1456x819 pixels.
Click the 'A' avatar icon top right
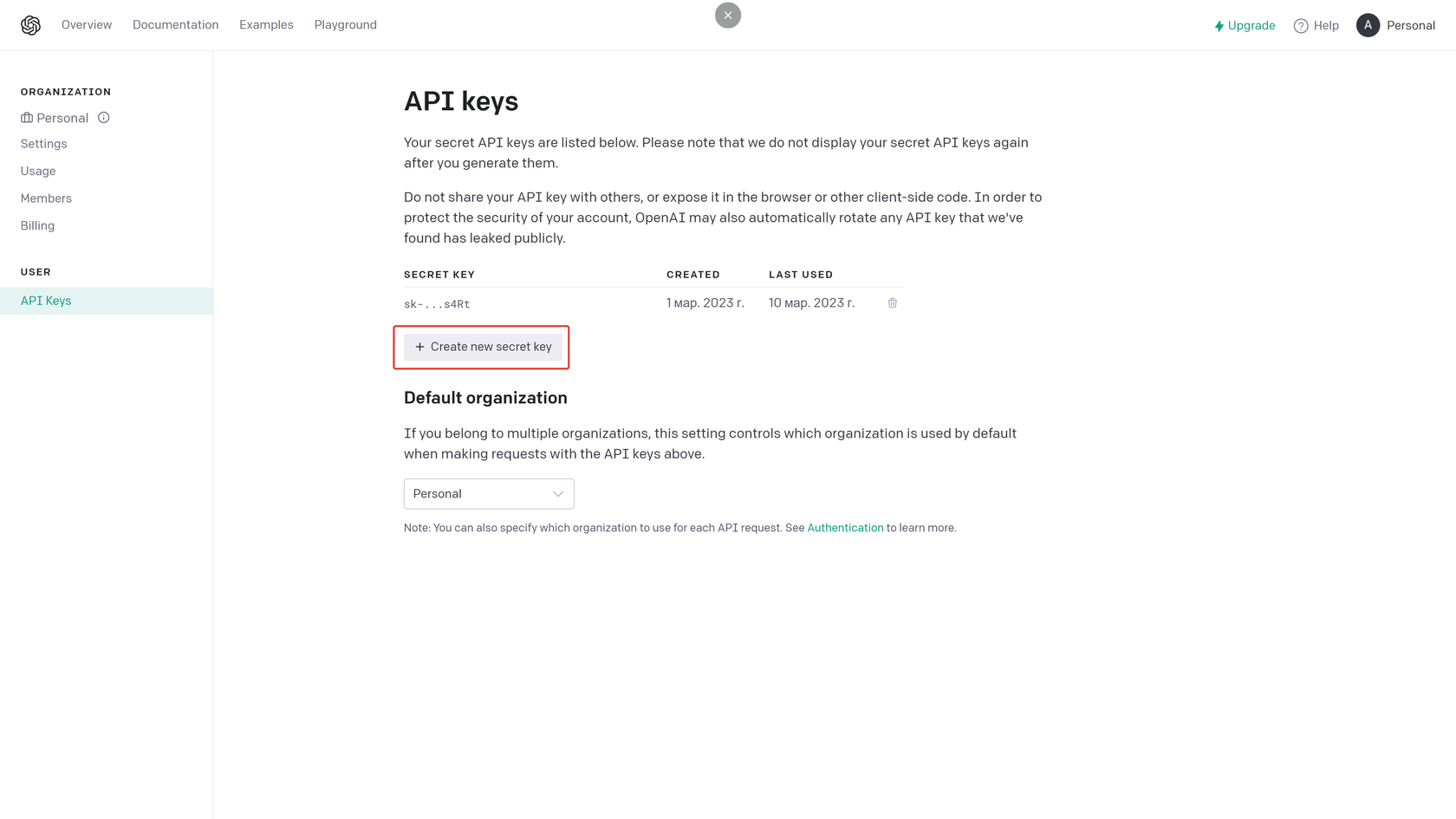[1368, 25]
